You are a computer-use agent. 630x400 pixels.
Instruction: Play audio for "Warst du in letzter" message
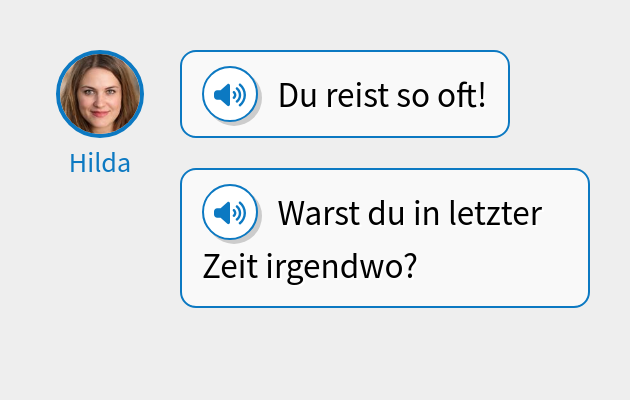230,212
